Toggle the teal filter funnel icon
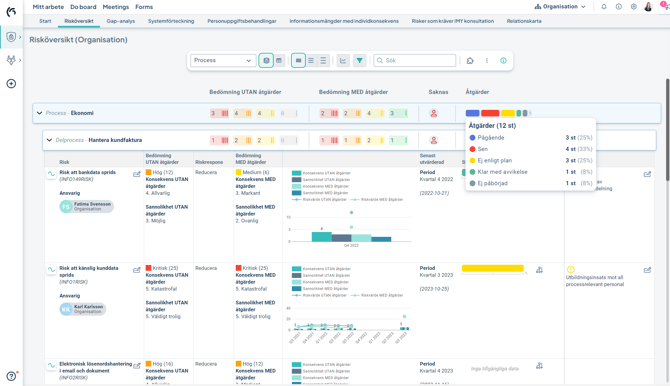The width and height of the screenshot is (670, 386). (x=360, y=61)
